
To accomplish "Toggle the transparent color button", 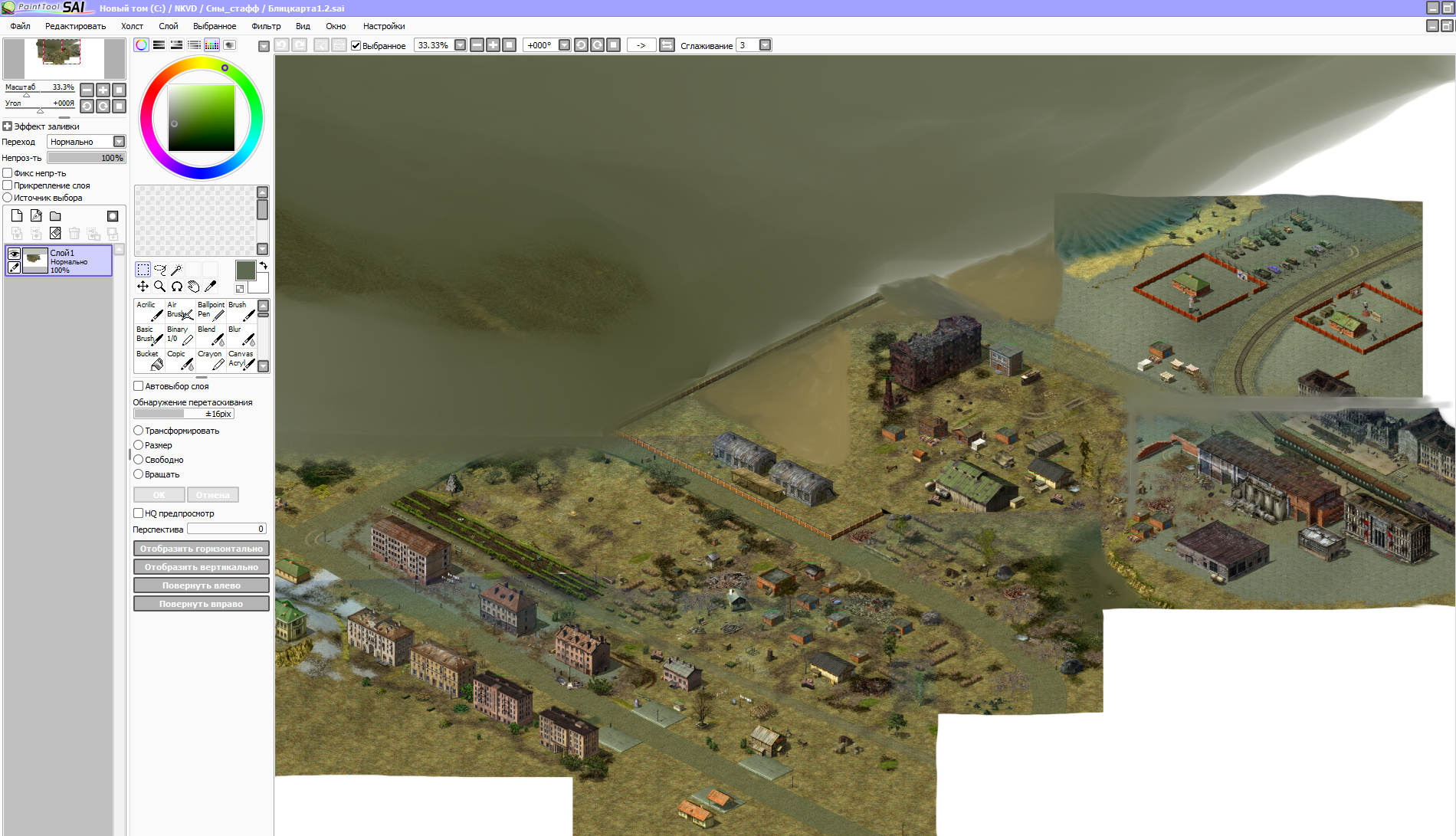I will 240,289.
